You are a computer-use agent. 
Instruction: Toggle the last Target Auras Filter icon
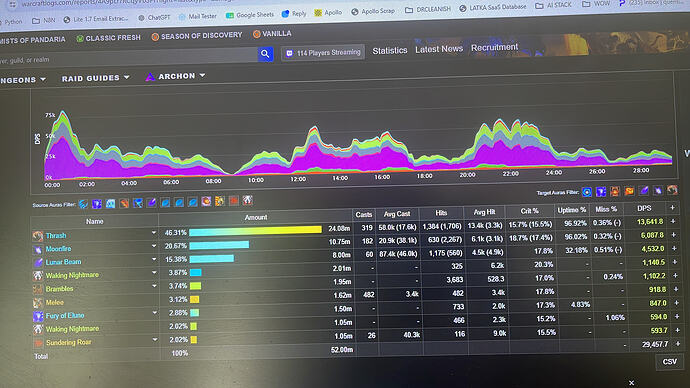[672, 190]
